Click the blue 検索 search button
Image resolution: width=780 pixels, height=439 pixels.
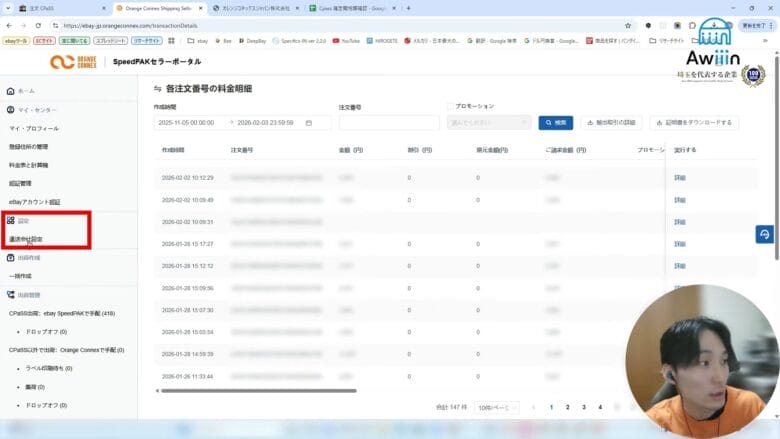555,123
